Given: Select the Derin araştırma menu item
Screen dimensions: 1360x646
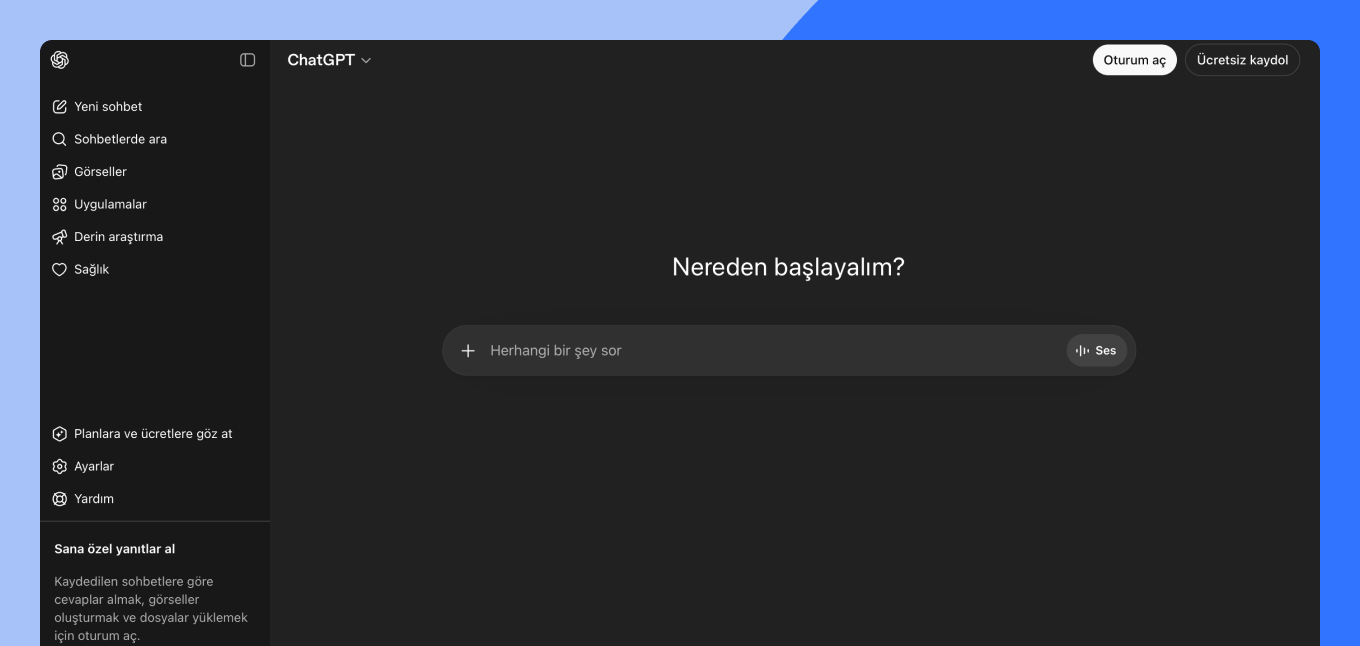Looking at the screenshot, I should (118, 237).
